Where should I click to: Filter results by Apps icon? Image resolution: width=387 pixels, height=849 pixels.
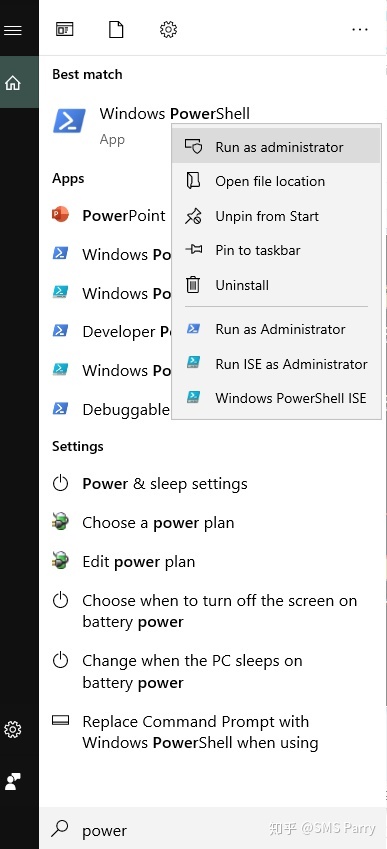click(64, 29)
